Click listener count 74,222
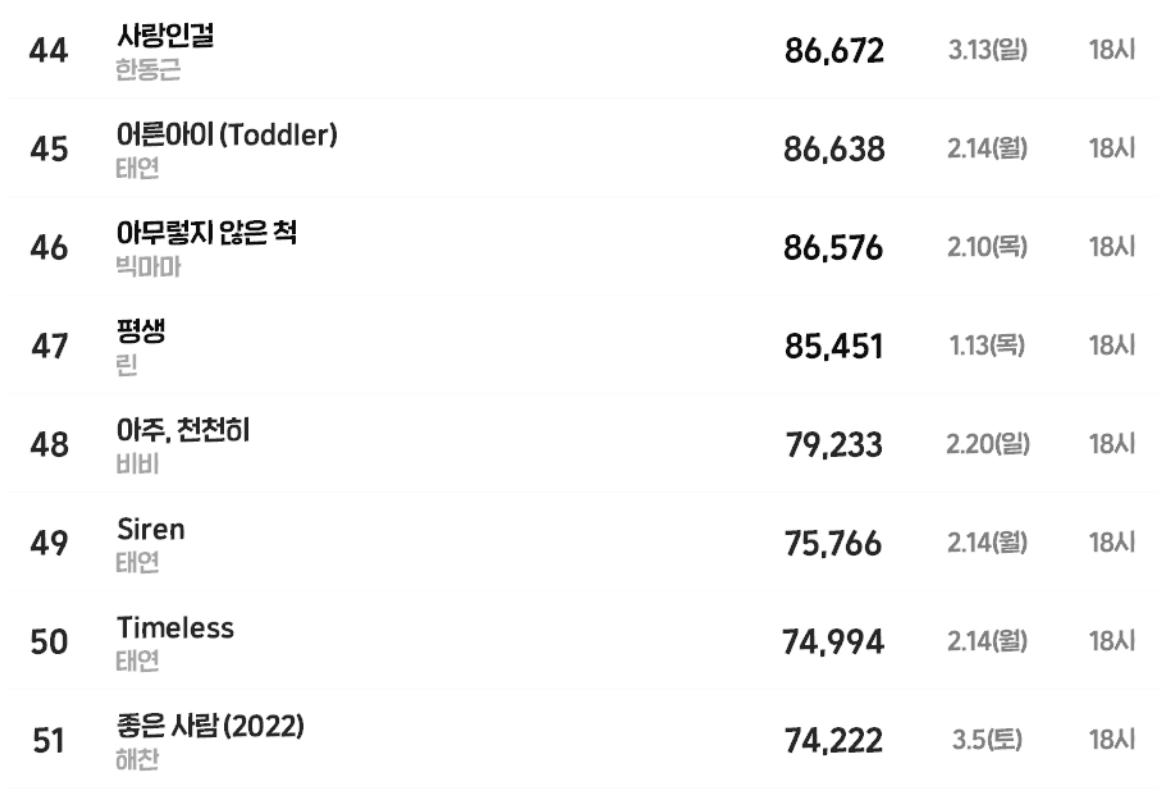1159x792 pixels. [833, 742]
